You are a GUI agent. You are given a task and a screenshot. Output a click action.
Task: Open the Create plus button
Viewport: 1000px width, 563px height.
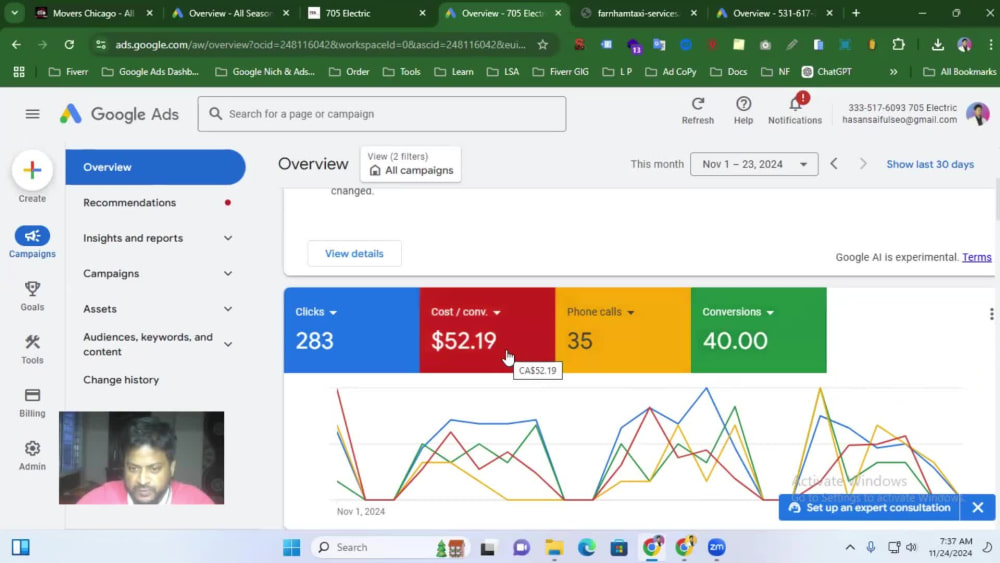(32, 170)
